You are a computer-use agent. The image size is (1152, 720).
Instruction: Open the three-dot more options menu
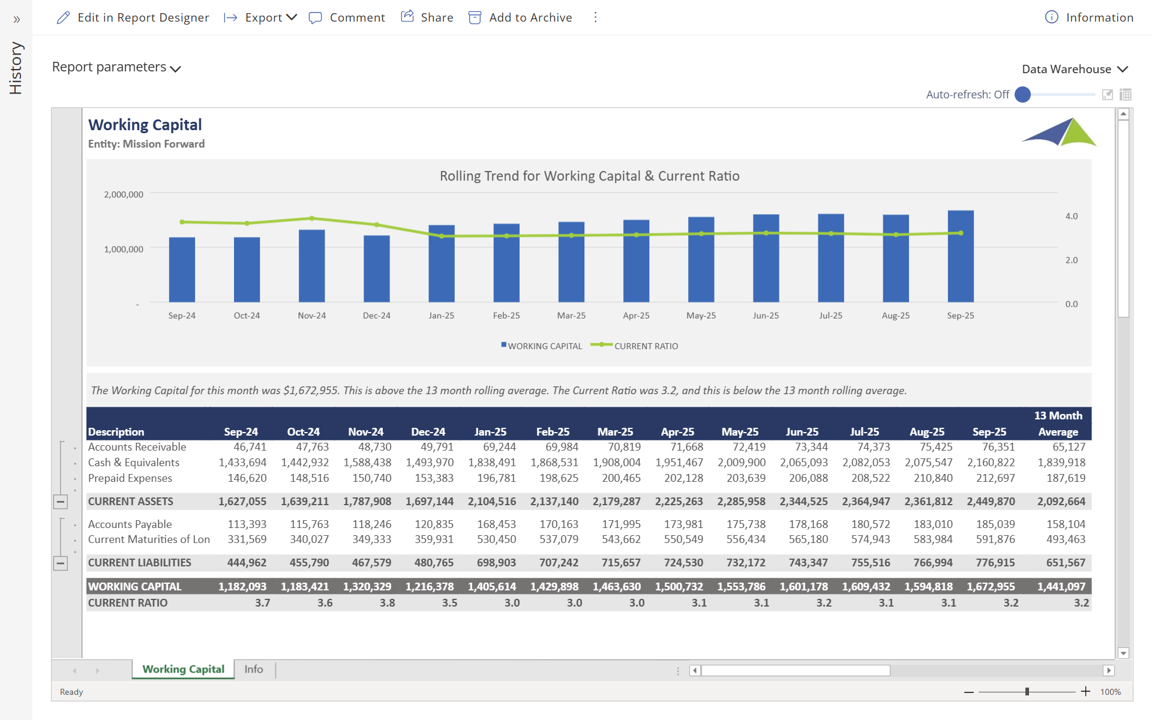(595, 17)
